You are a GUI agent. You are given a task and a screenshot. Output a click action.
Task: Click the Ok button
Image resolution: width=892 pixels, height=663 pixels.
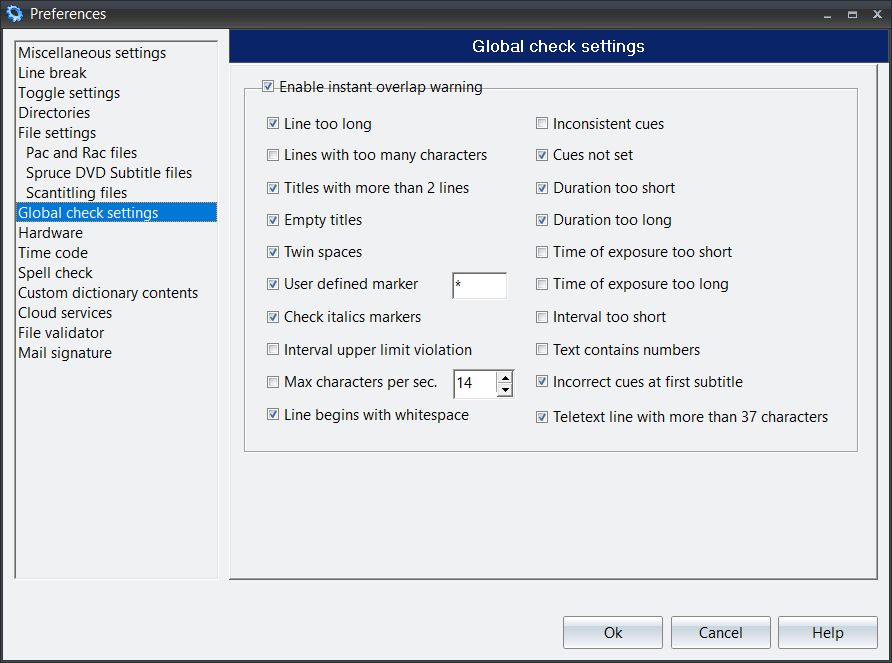coord(613,632)
